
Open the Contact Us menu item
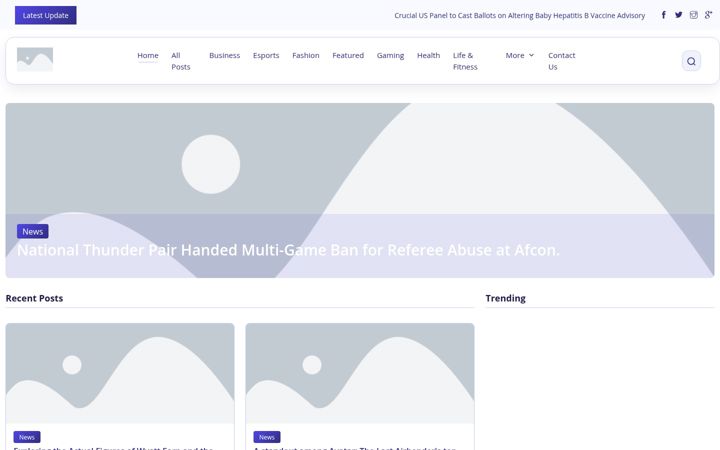coord(562,61)
